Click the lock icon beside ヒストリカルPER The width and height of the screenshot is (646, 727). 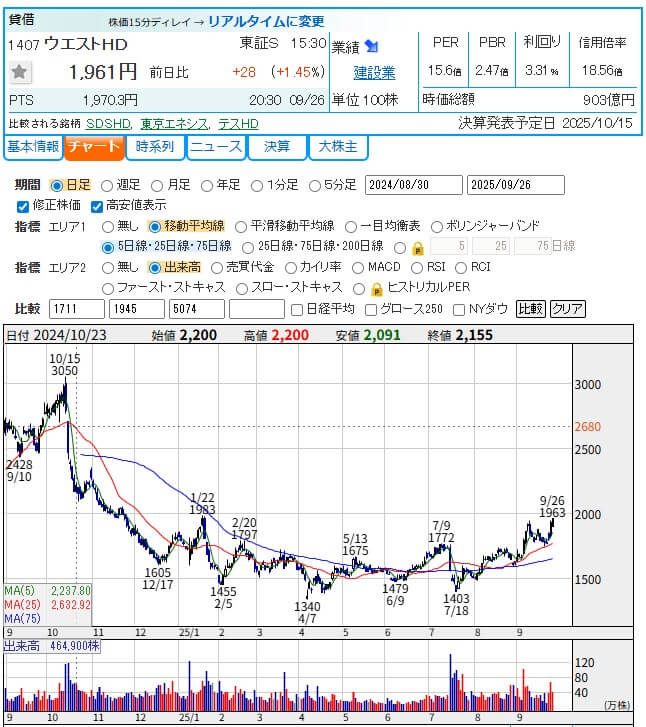(x=377, y=288)
